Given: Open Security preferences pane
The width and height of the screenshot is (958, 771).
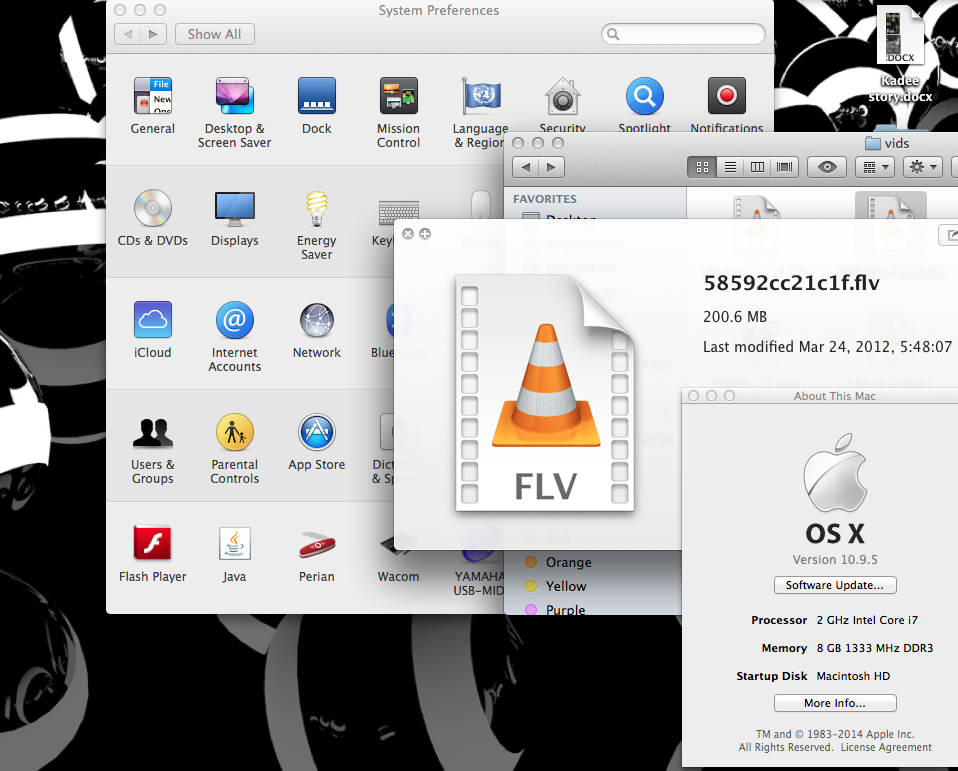Looking at the screenshot, I should click(x=562, y=104).
